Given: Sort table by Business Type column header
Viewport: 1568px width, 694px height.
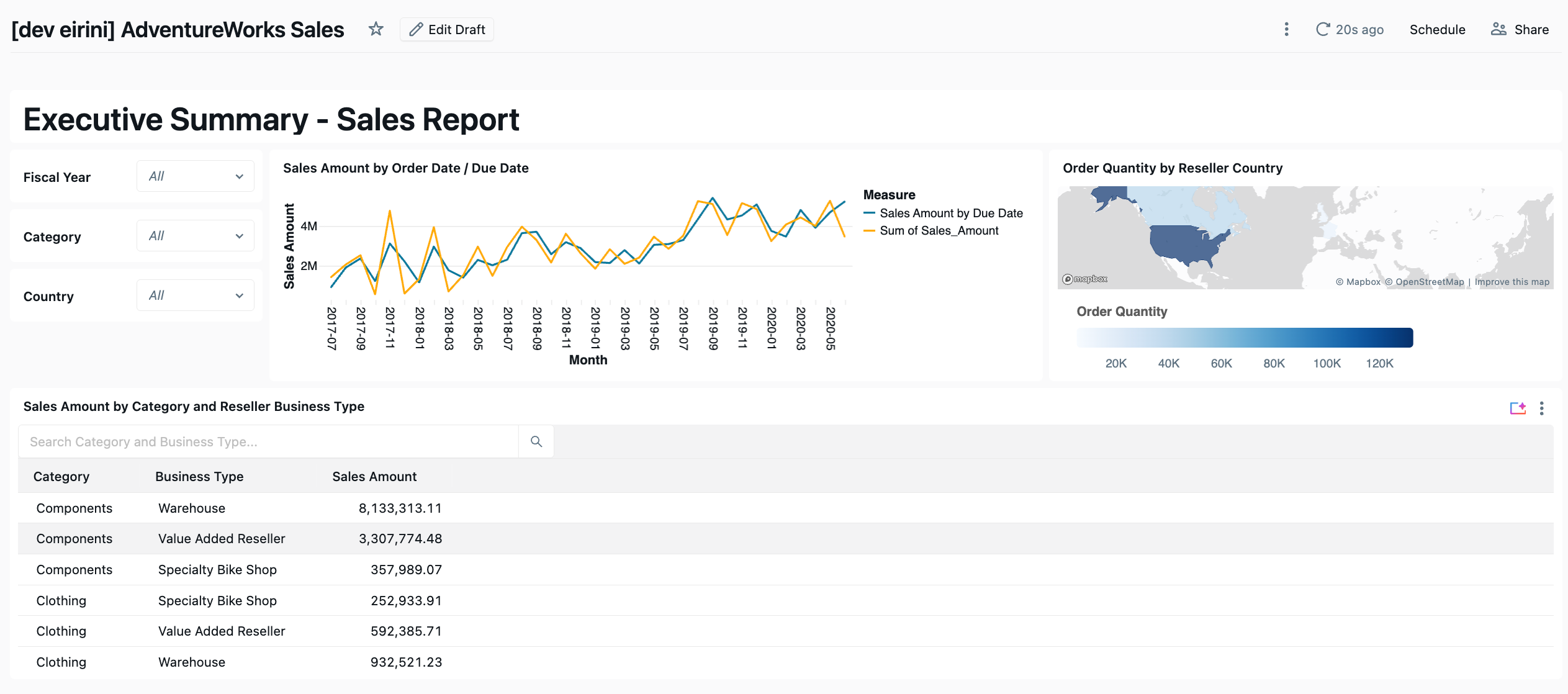Looking at the screenshot, I should [x=199, y=476].
